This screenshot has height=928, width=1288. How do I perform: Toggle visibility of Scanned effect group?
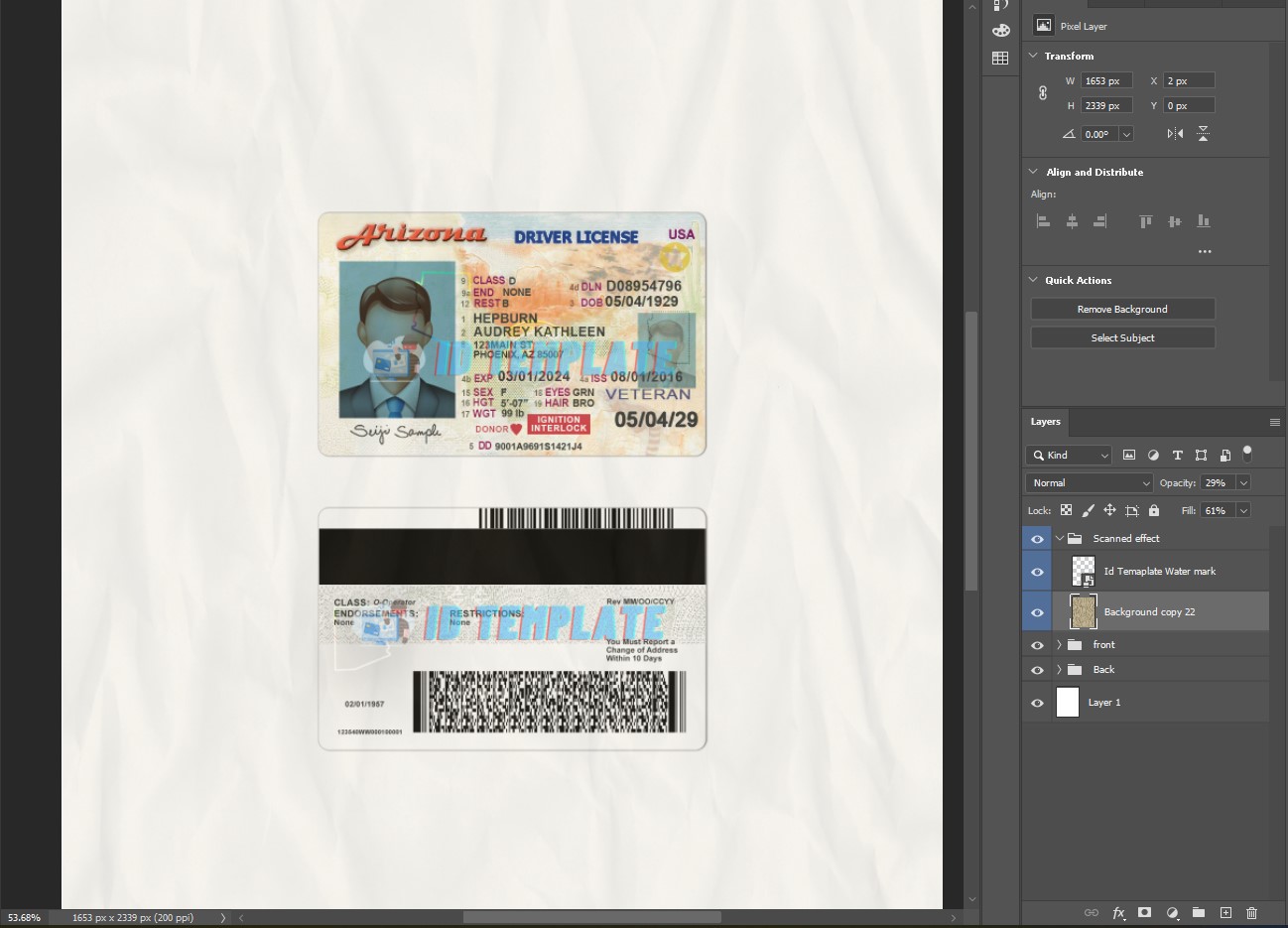[x=1037, y=538]
